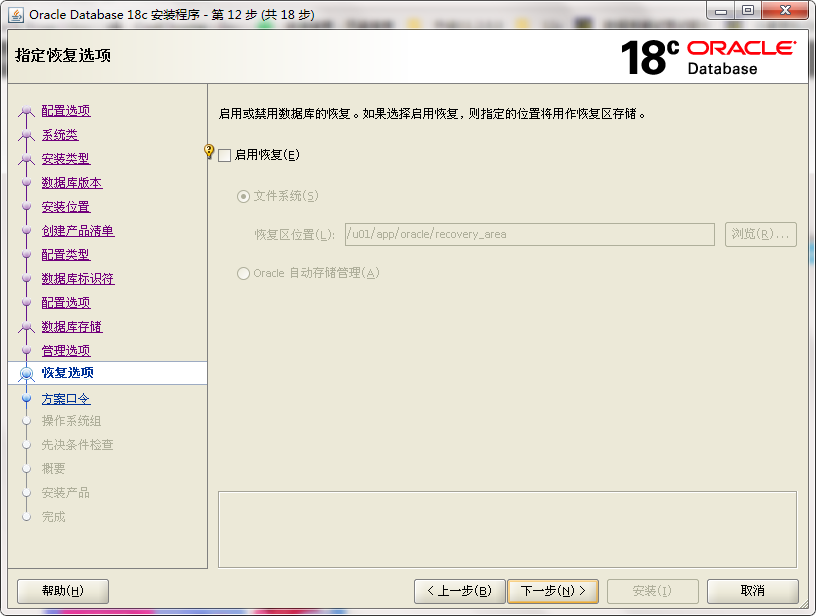816x616 pixels.
Task: Click the empty message area at the bottom
Action: pyautogui.click(x=507, y=530)
